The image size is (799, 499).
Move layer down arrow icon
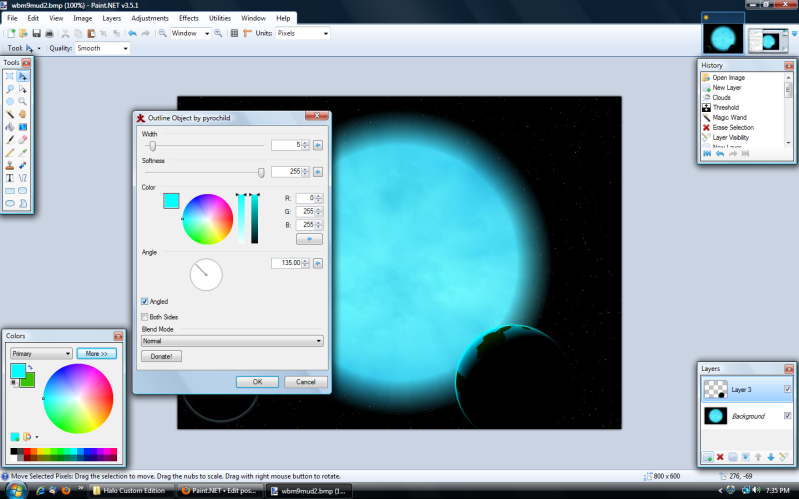pyautogui.click(x=770, y=457)
